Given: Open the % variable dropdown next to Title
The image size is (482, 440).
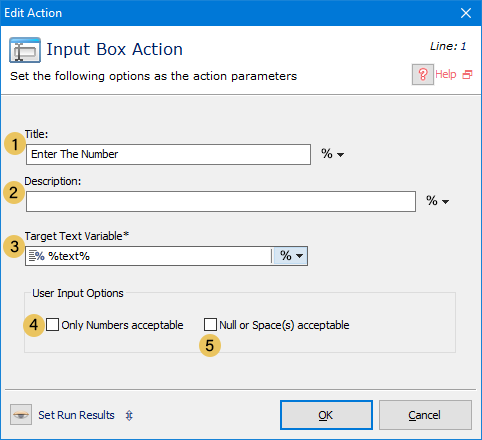Looking at the screenshot, I should tap(332, 154).
